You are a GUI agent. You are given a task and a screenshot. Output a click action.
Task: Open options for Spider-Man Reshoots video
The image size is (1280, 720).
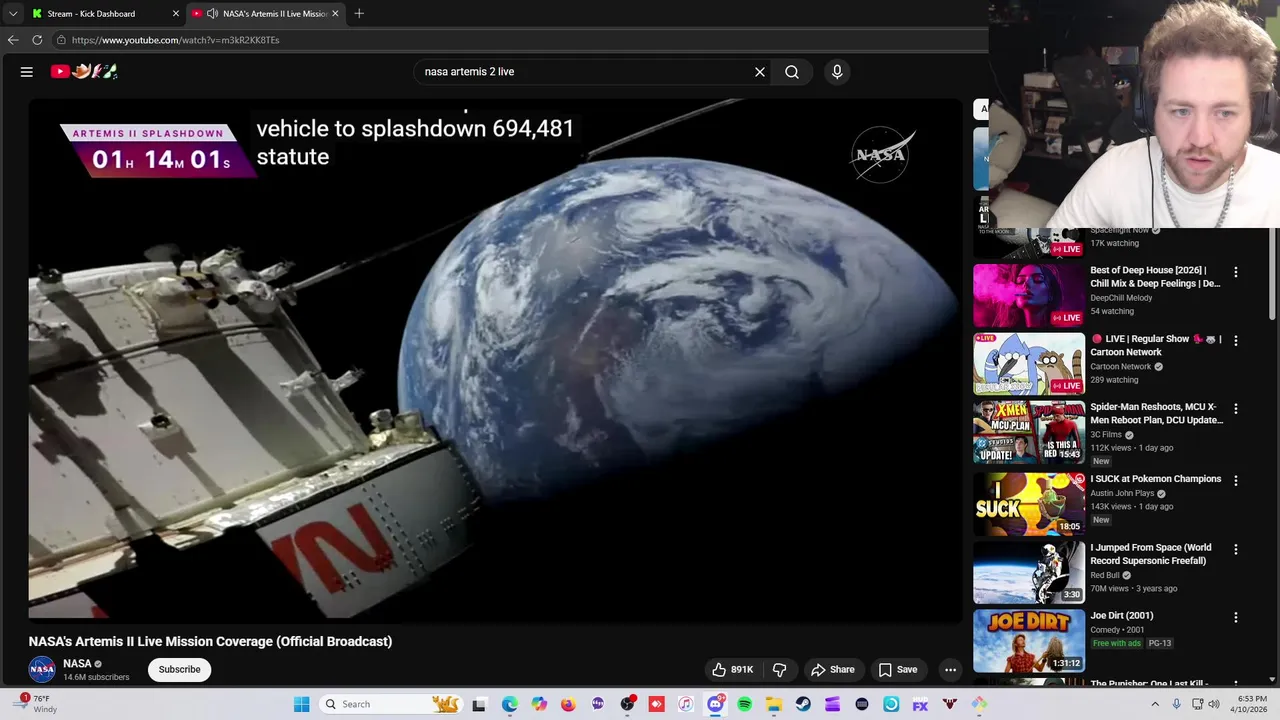pos(1236,409)
